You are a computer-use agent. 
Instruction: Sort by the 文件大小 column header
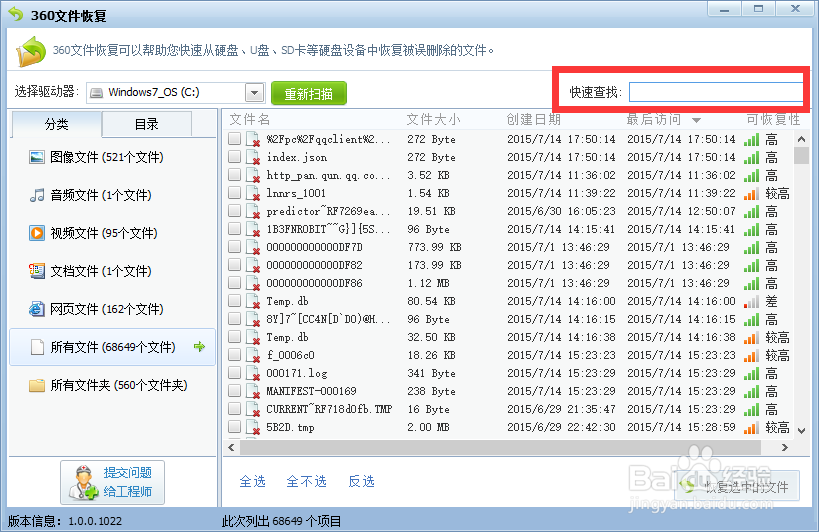(x=434, y=120)
